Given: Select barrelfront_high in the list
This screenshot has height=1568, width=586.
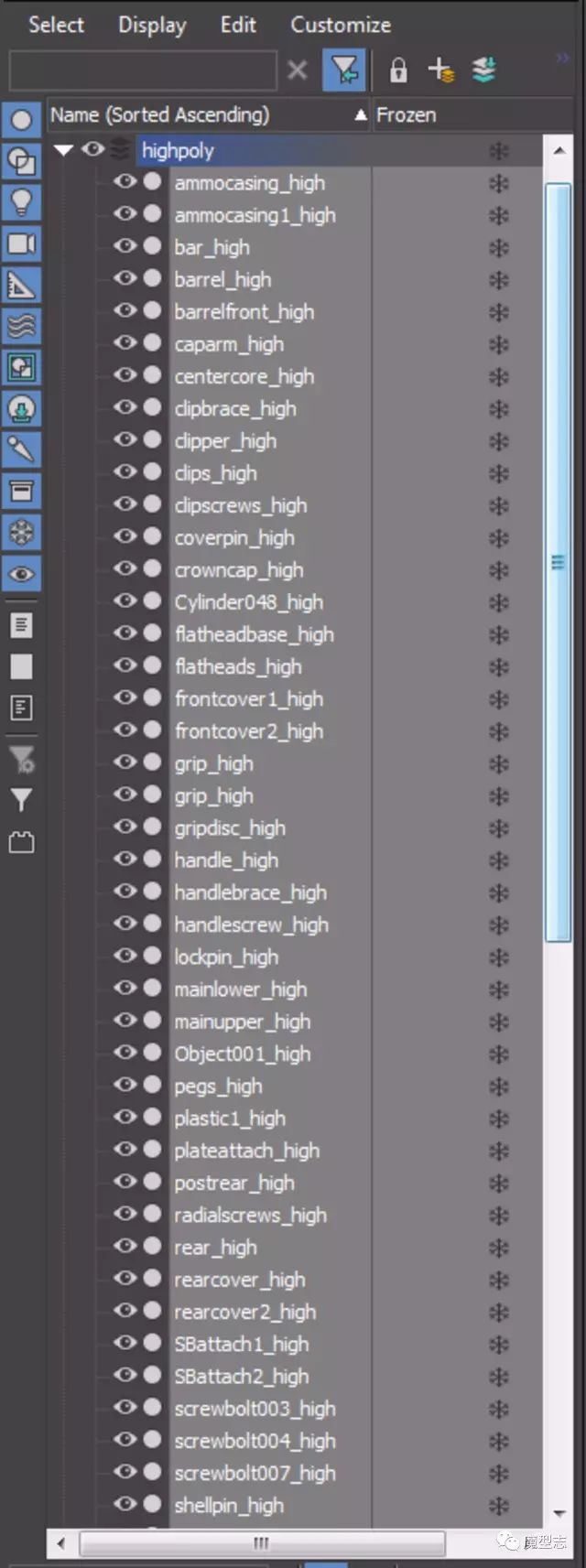Looking at the screenshot, I should tap(244, 312).
